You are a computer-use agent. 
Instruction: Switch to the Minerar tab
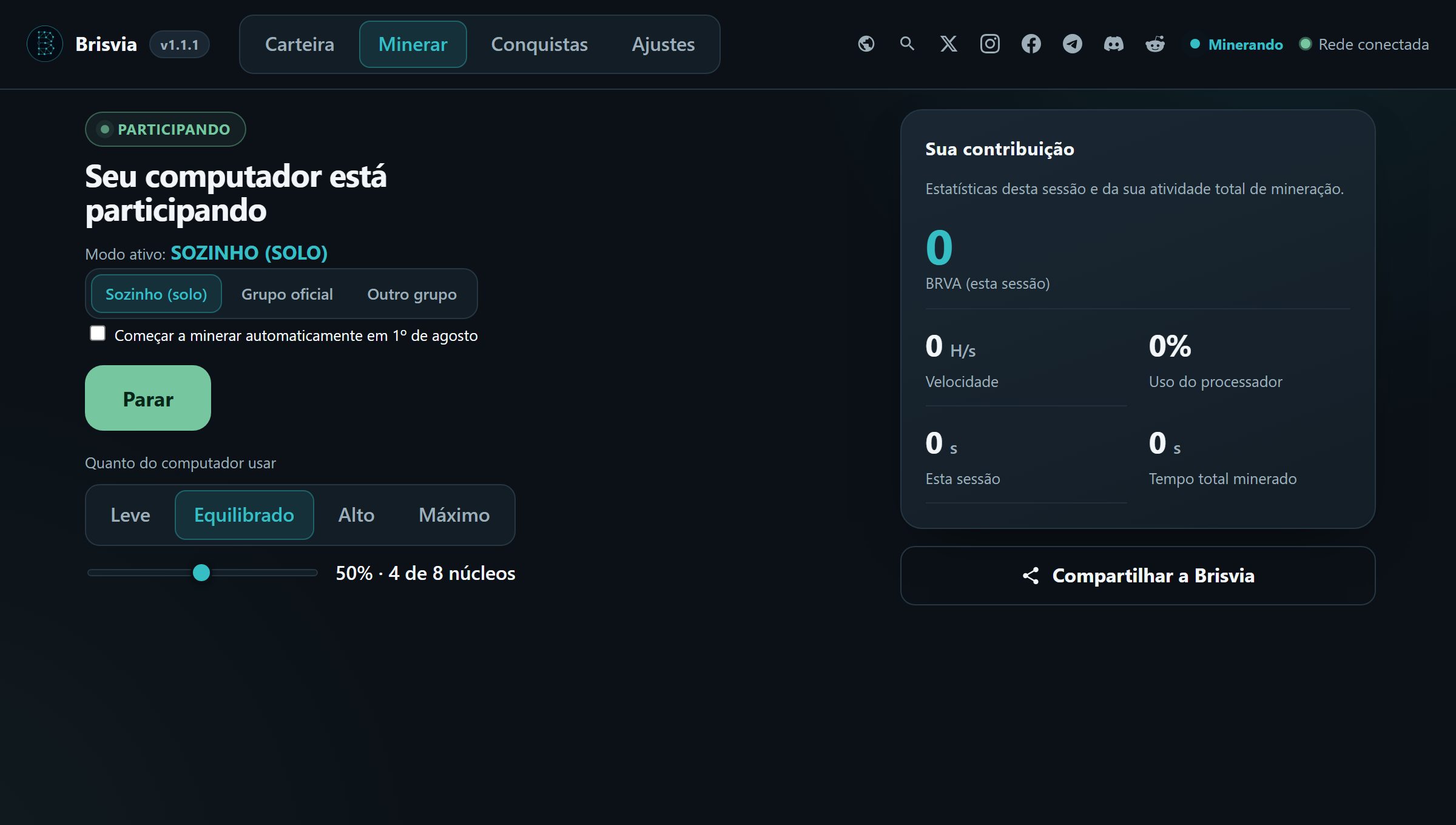pos(413,44)
